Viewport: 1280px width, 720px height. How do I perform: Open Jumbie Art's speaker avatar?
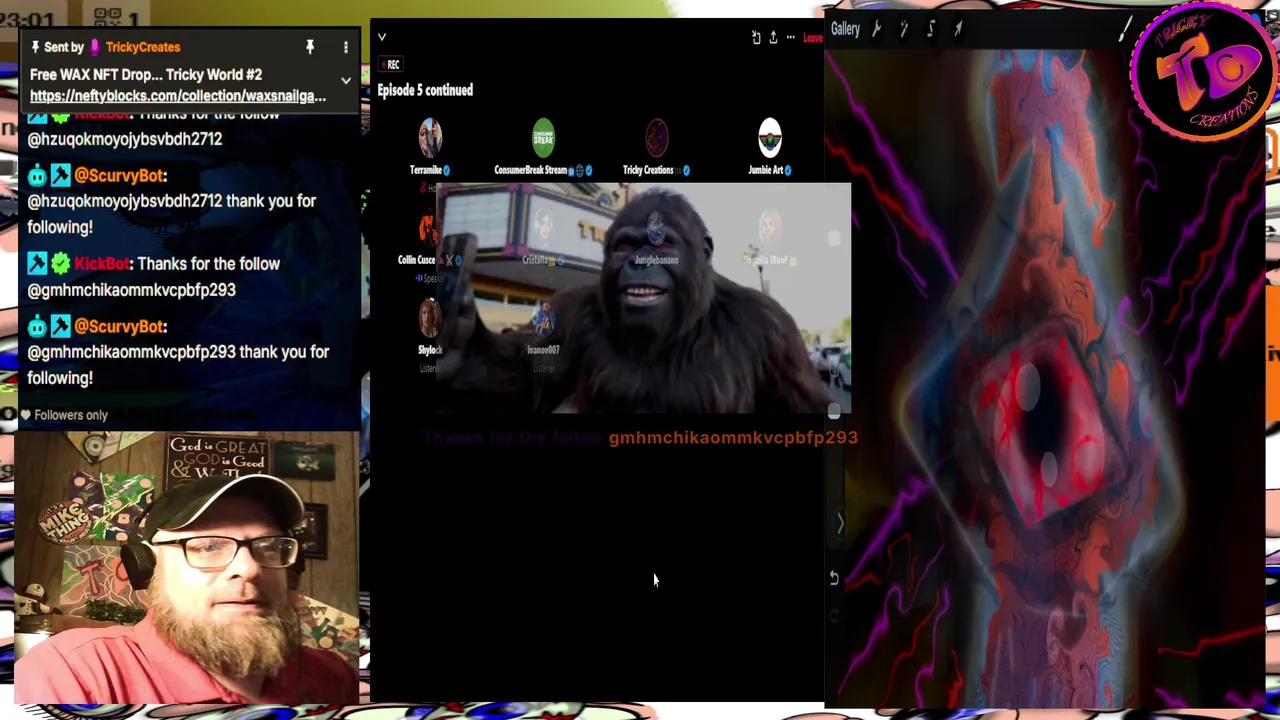point(769,138)
